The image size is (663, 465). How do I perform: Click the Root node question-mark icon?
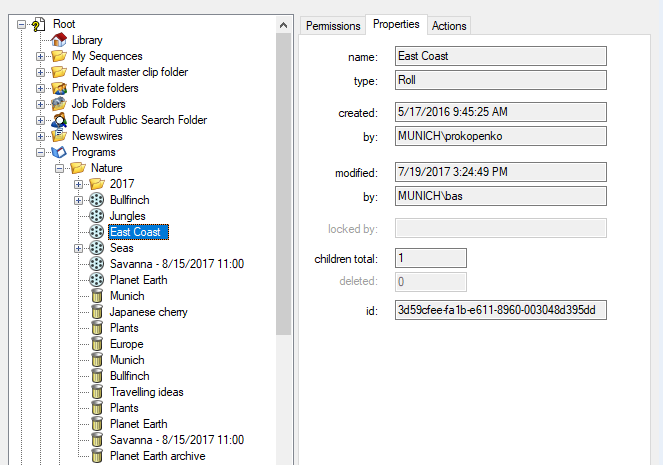click(x=38, y=25)
